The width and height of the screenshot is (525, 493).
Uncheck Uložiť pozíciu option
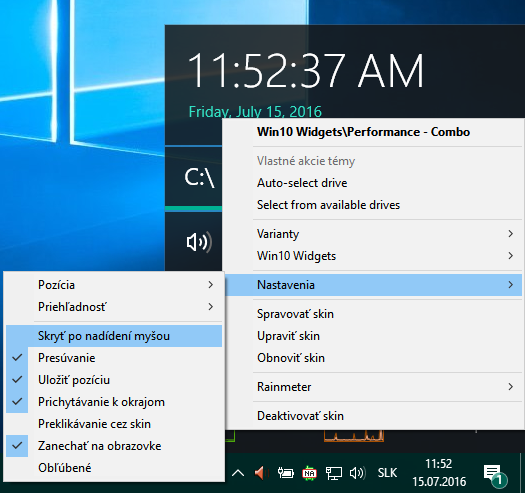click(114, 380)
